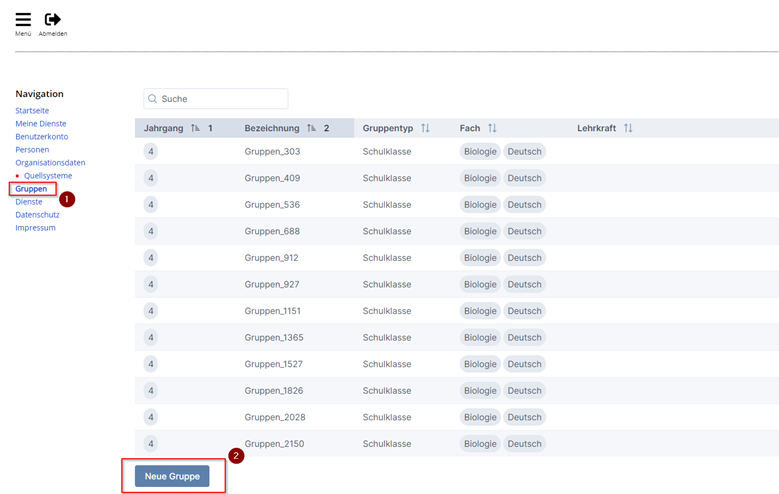Focus the Suche search field
The width and height of the screenshot is (779, 494).
[222, 99]
